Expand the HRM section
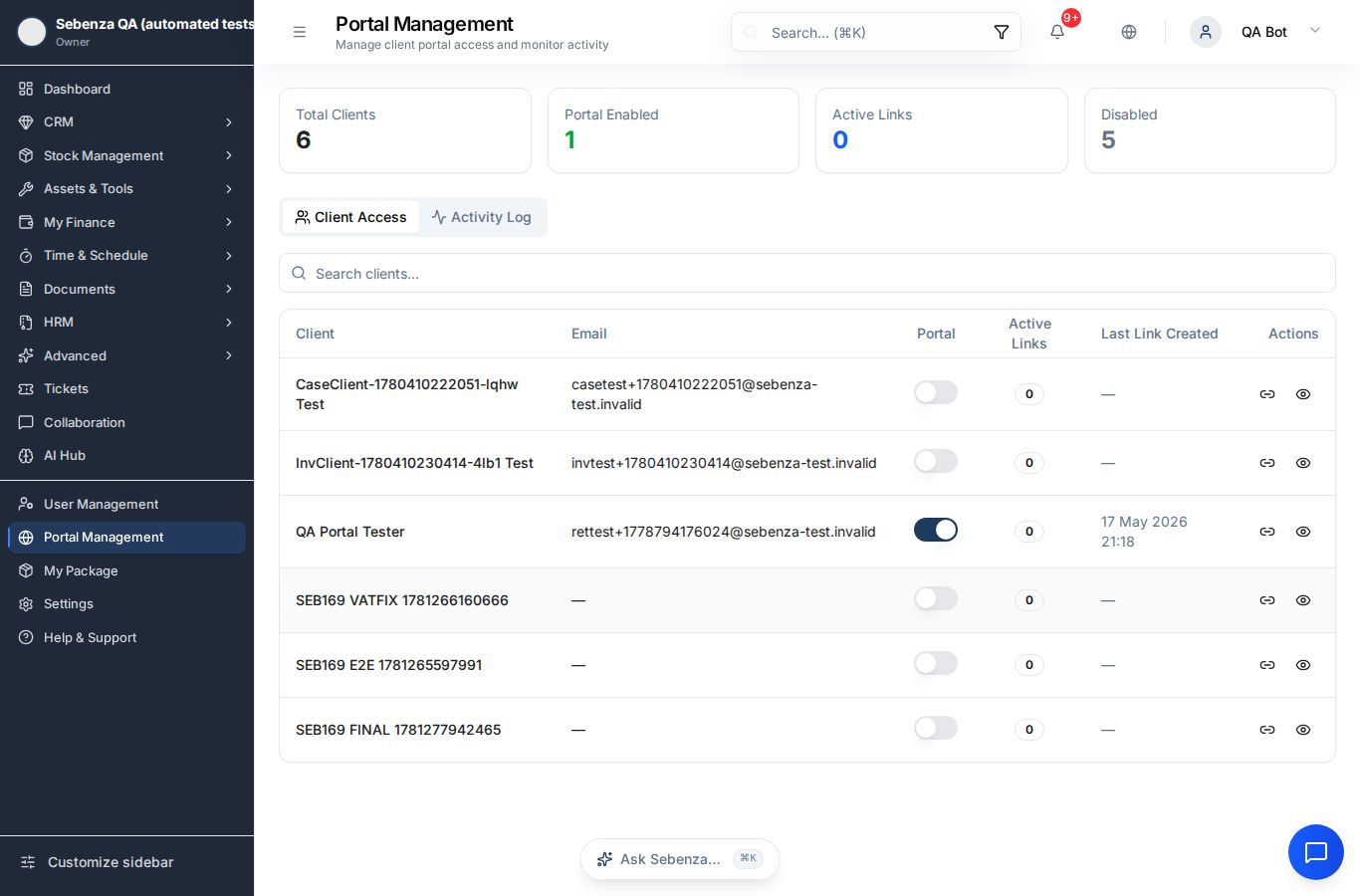This screenshot has width=1360, height=896. click(x=126, y=322)
